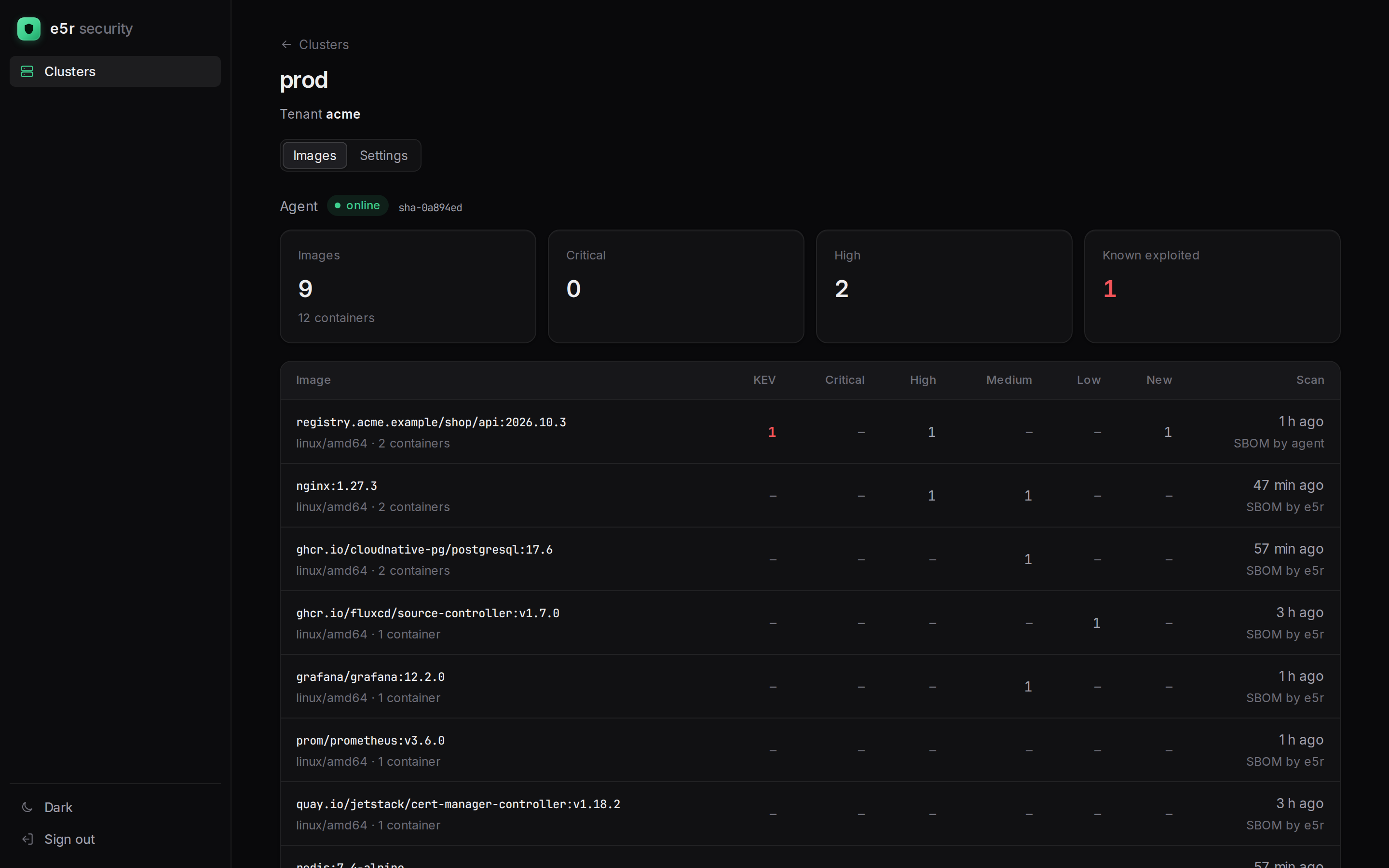1389x868 pixels.
Task: Sort by the KEV column header
Action: click(x=764, y=380)
